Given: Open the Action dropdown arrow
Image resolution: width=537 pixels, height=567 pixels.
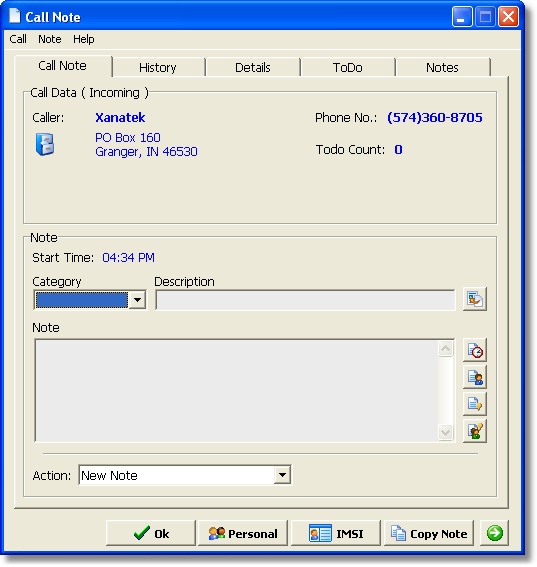Looking at the screenshot, I should [282, 475].
